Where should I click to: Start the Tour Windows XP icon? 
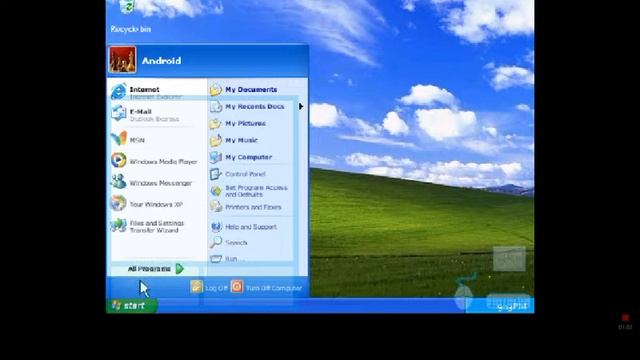118,203
